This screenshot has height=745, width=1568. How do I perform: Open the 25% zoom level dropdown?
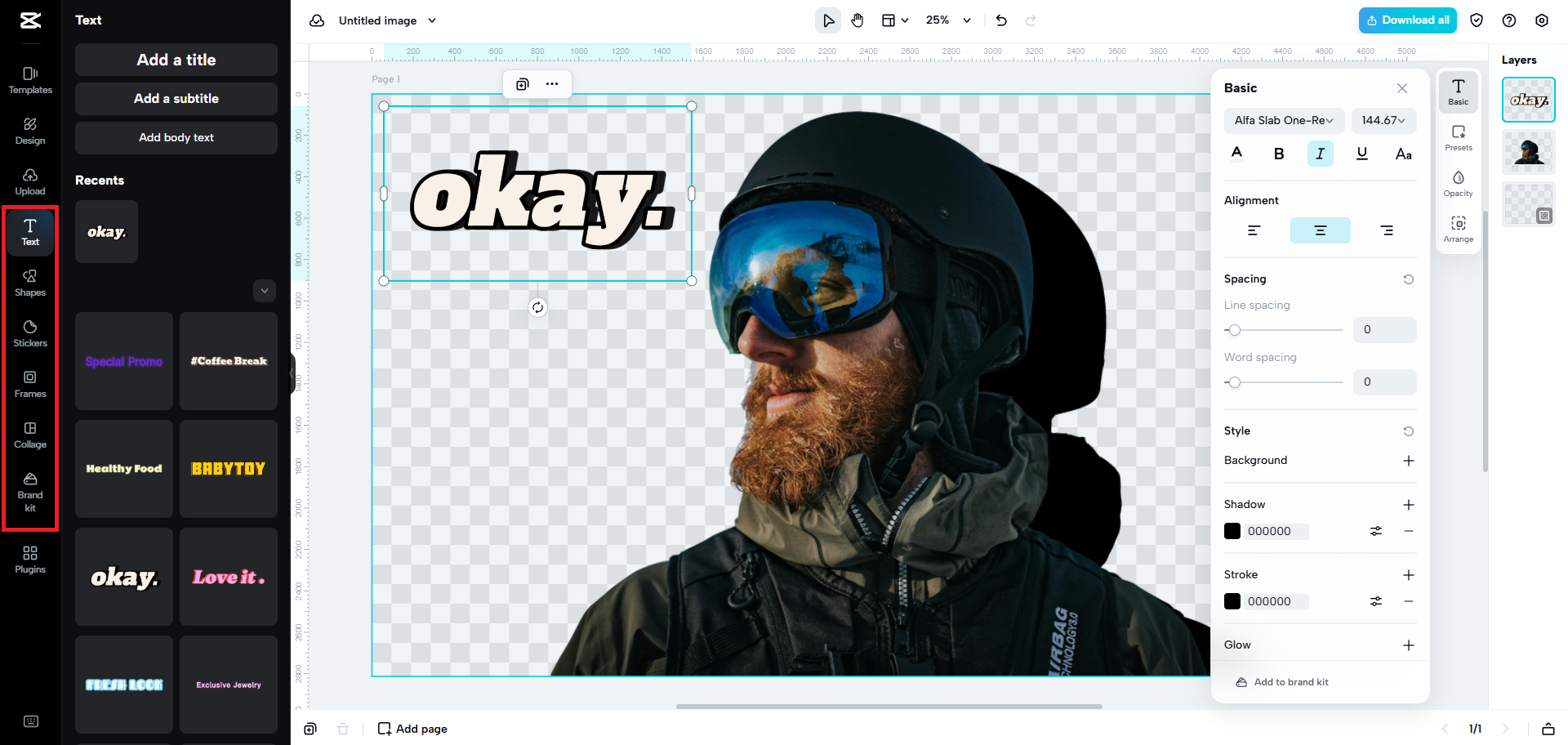tap(947, 20)
